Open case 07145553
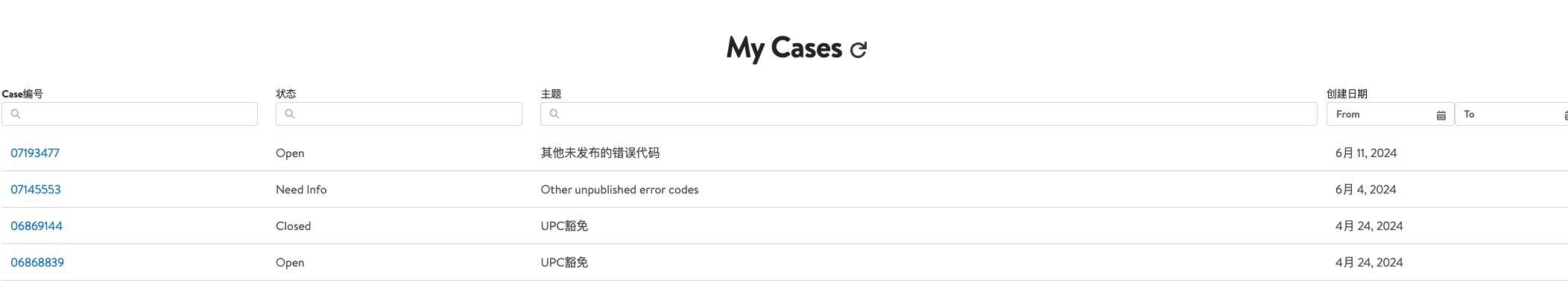The height and width of the screenshot is (303, 1568). (36, 190)
